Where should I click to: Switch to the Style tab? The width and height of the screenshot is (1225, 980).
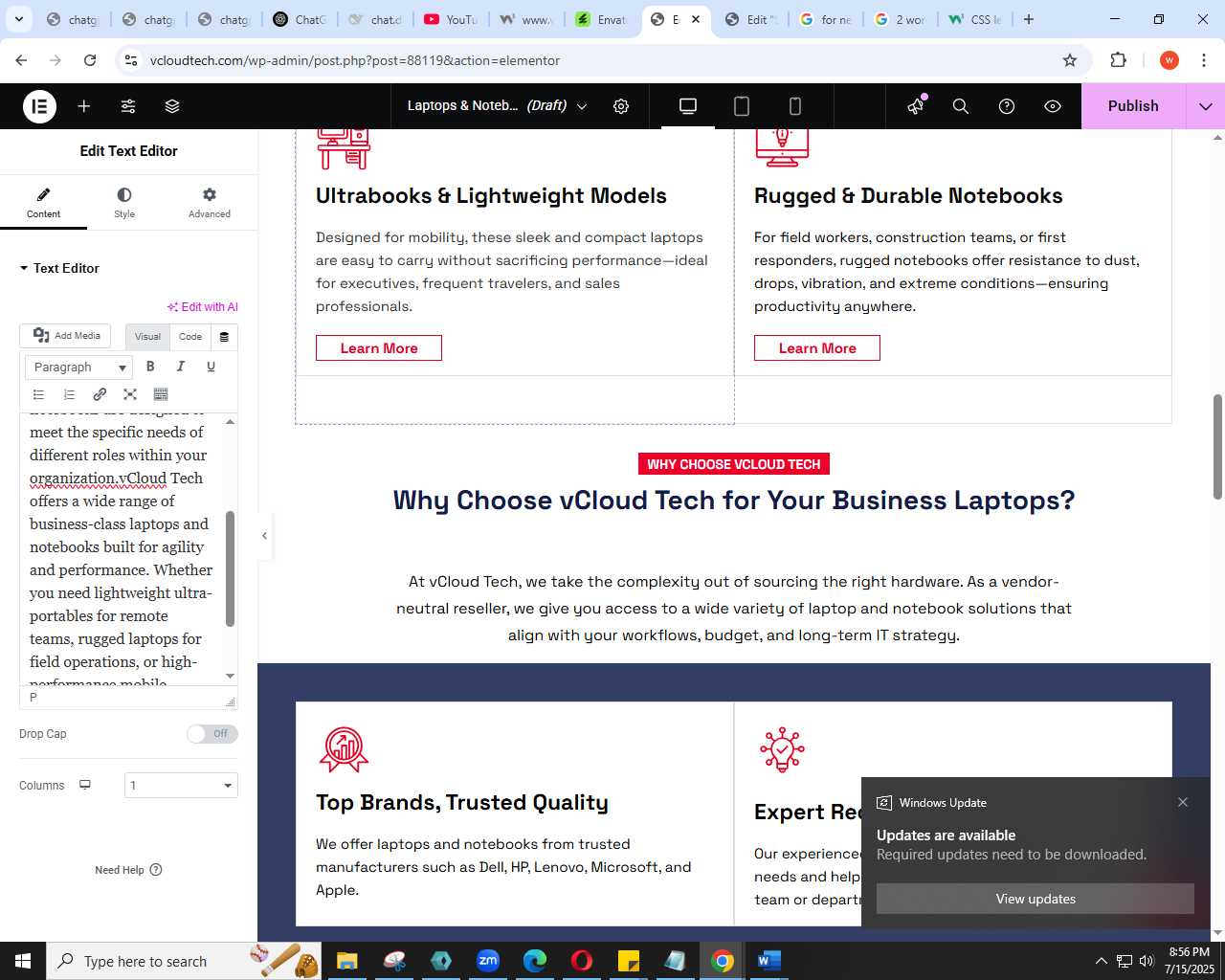[x=124, y=203]
